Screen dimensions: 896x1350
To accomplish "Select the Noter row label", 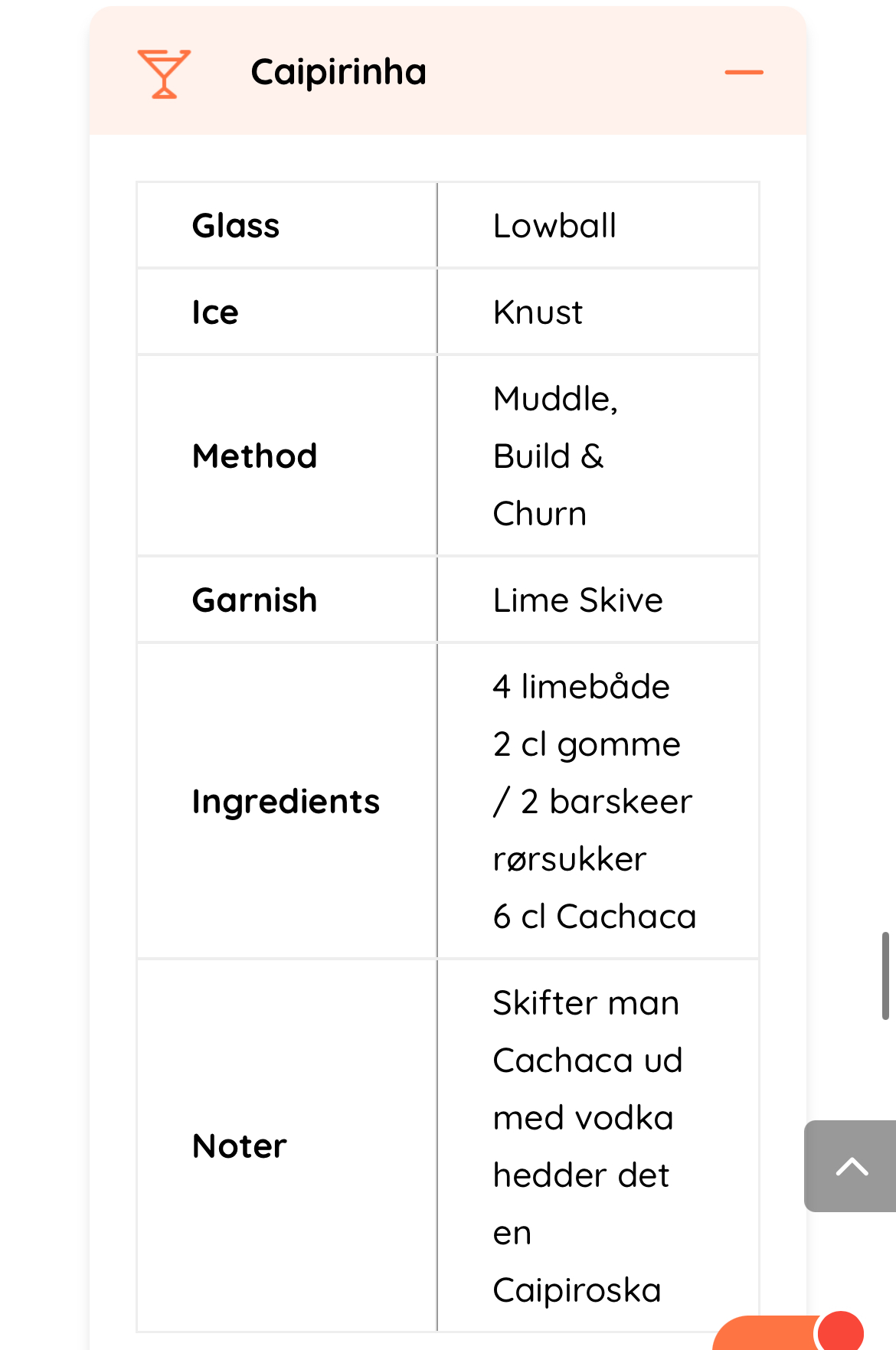I will (240, 1146).
